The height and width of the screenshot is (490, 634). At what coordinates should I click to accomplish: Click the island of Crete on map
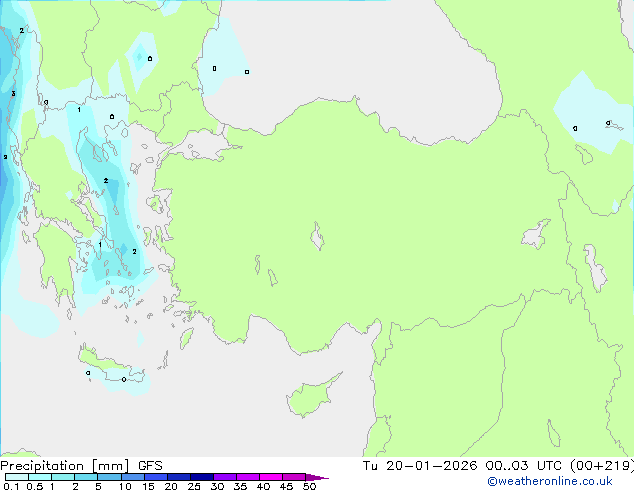111,365
